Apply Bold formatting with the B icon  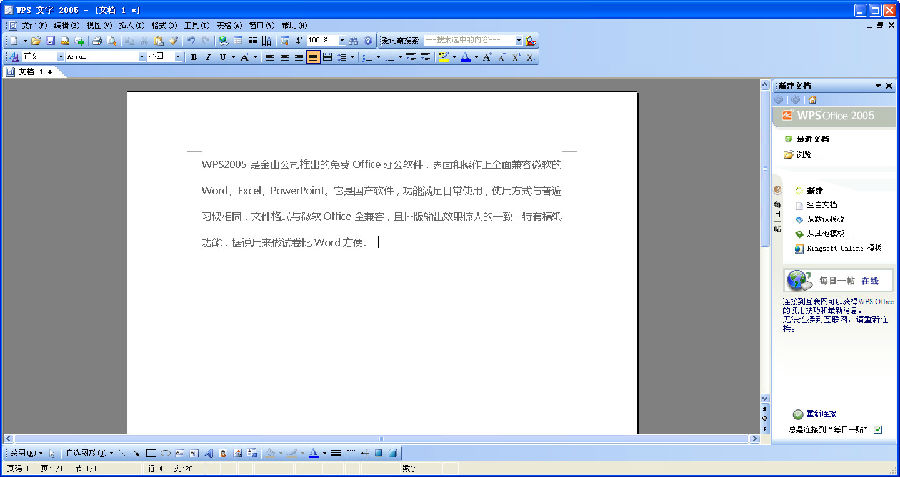[194, 57]
